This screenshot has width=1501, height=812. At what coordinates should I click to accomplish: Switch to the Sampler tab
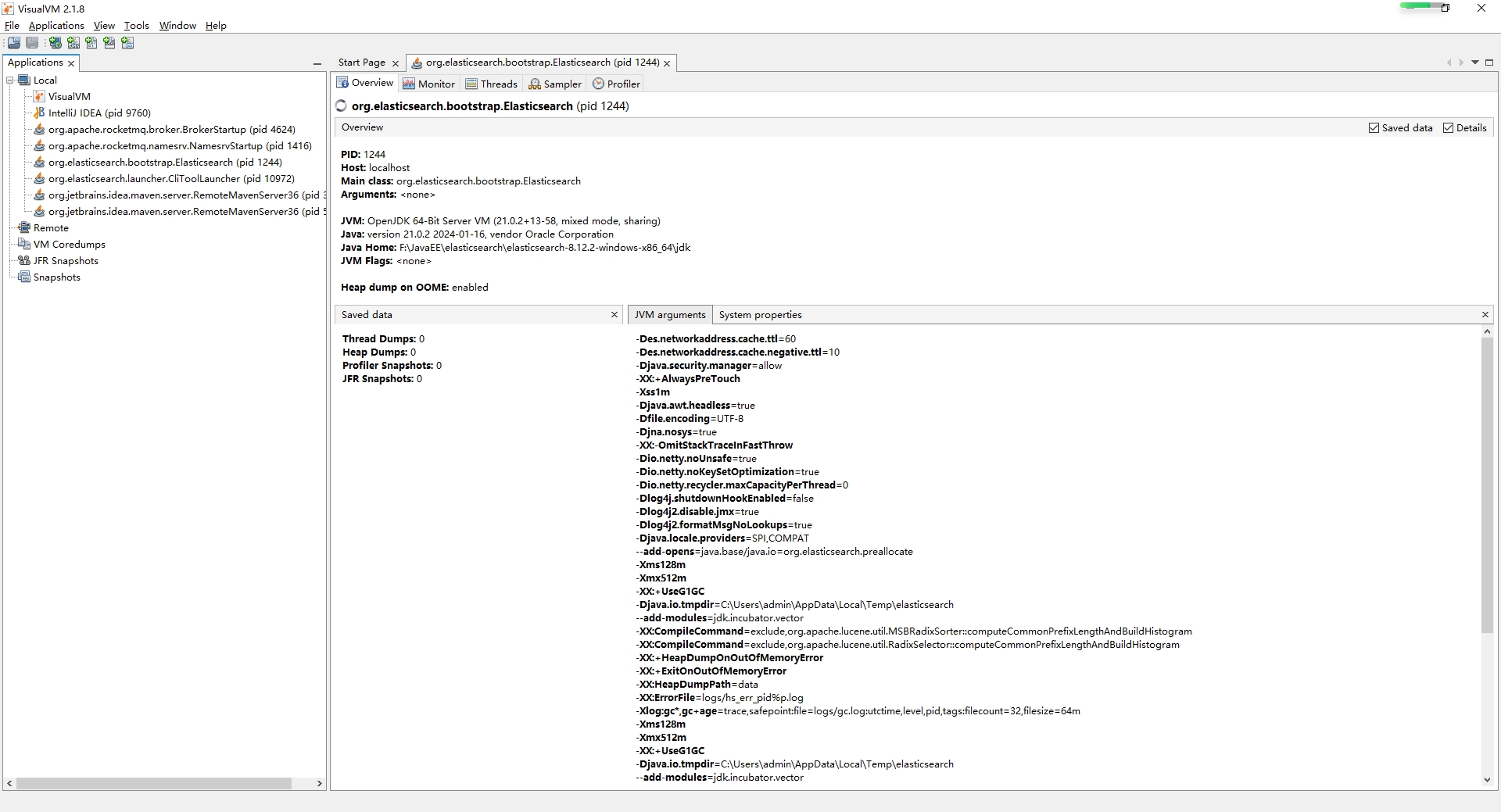click(555, 84)
